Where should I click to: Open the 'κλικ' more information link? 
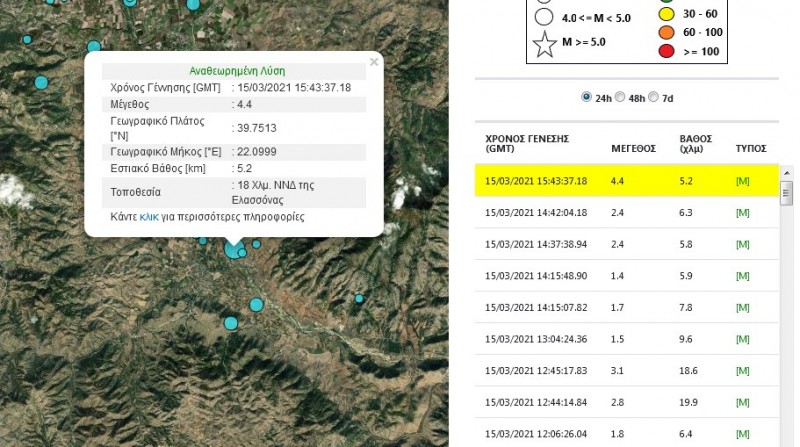coord(149,217)
